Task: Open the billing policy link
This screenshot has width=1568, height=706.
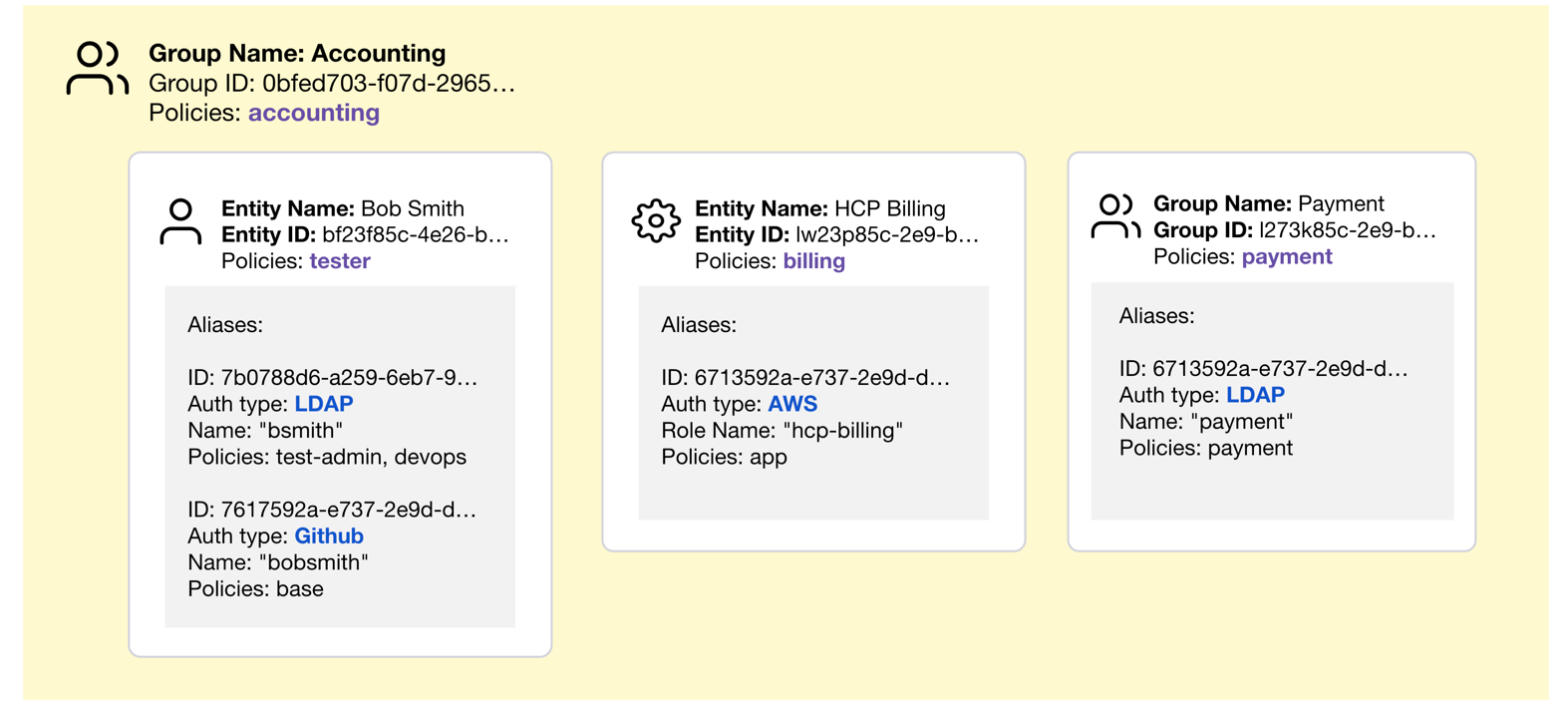Action: click(813, 261)
